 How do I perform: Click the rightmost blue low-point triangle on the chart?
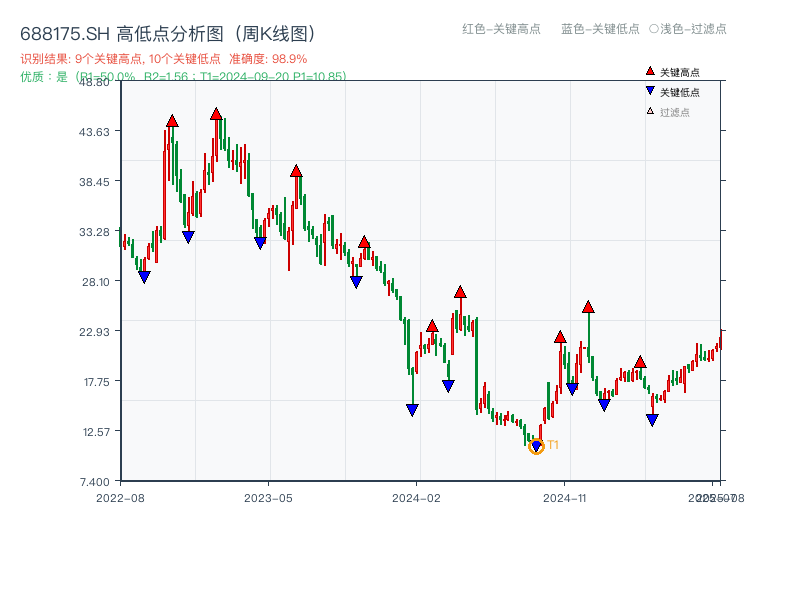click(x=652, y=419)
